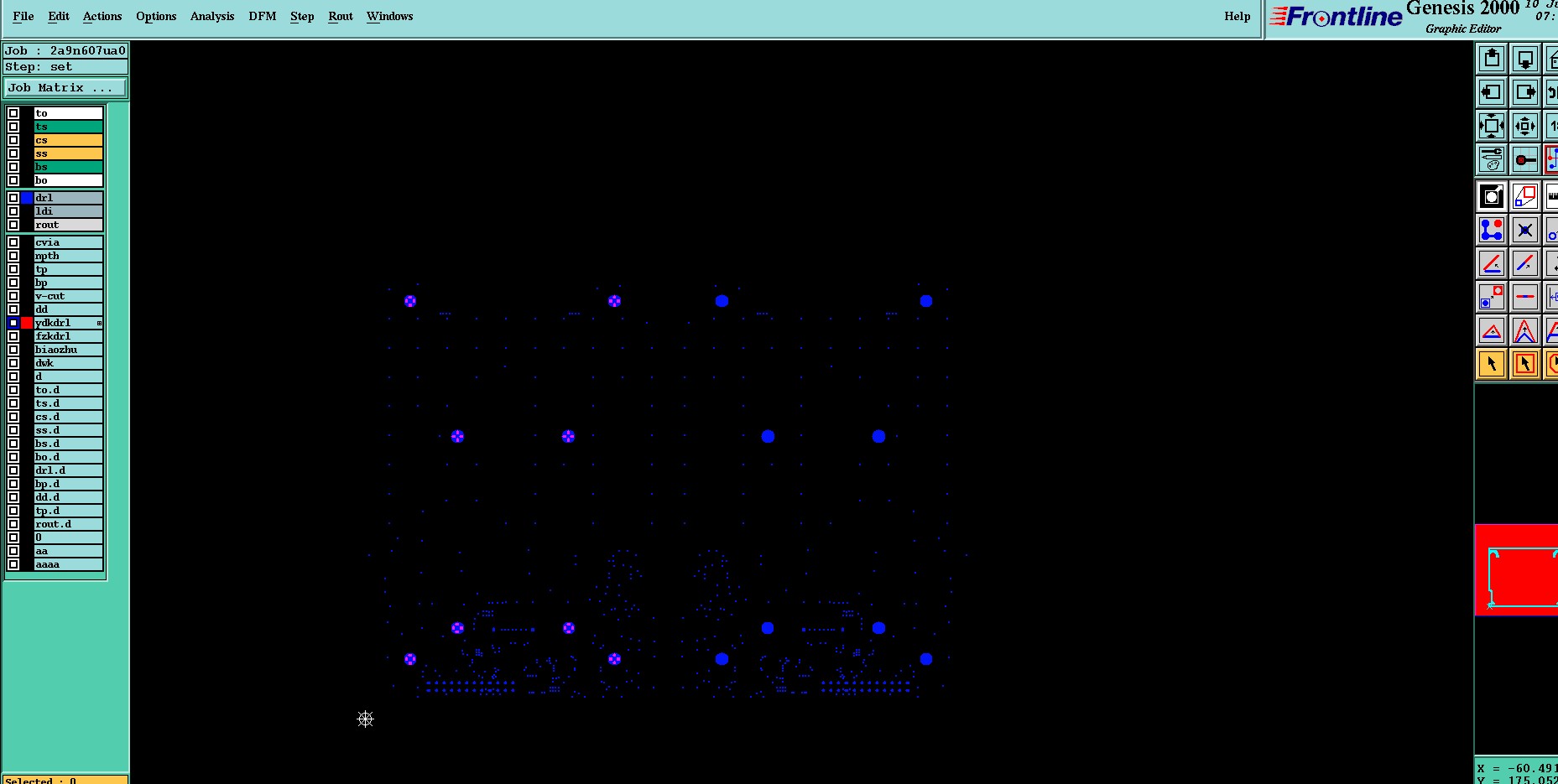Screen dimensions: 1558x784
Task: Click the blue color swatch beside drl
Action: click(x=27, y=198)
